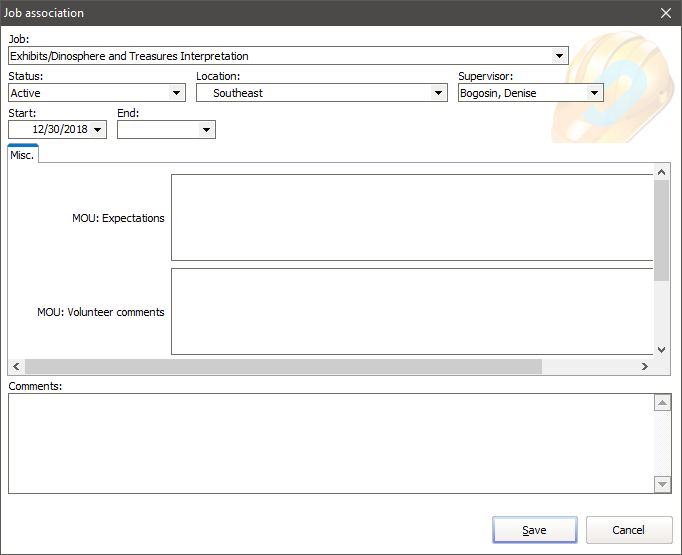Viewport: 682px width, 555px height.
Task: Click inside the MOU: Expectations text box
Action: click(x=410, y=217)
